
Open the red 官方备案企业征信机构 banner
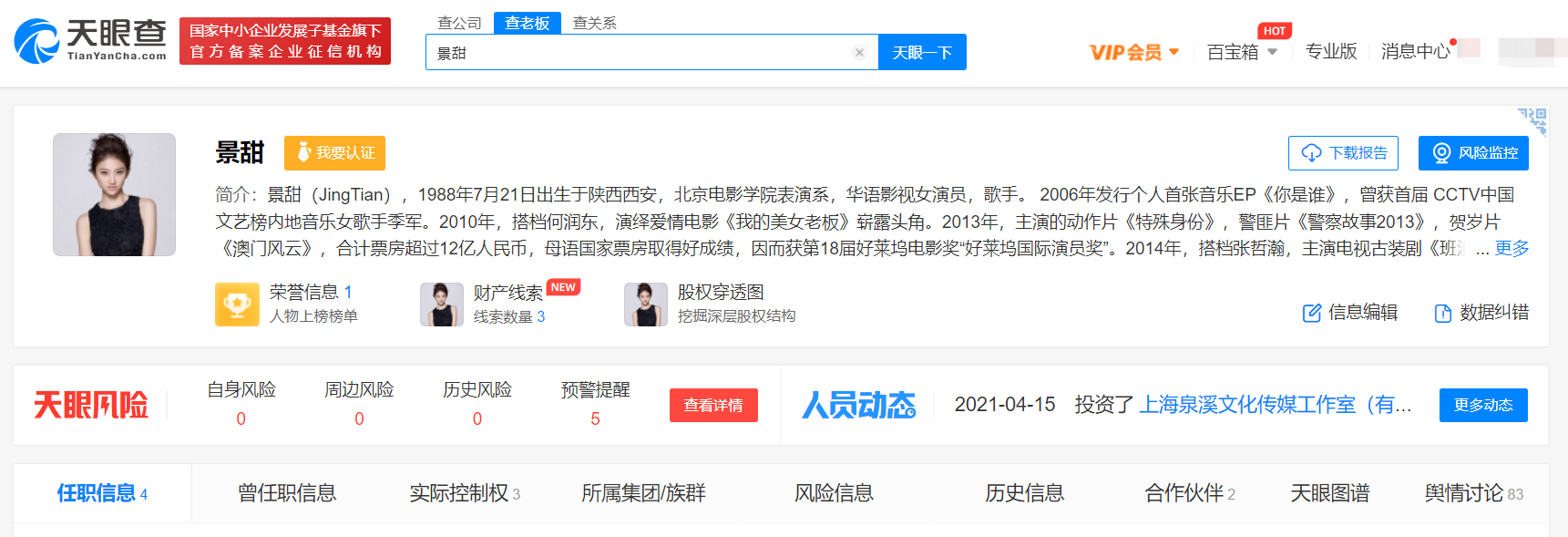[x=285, y=41]
